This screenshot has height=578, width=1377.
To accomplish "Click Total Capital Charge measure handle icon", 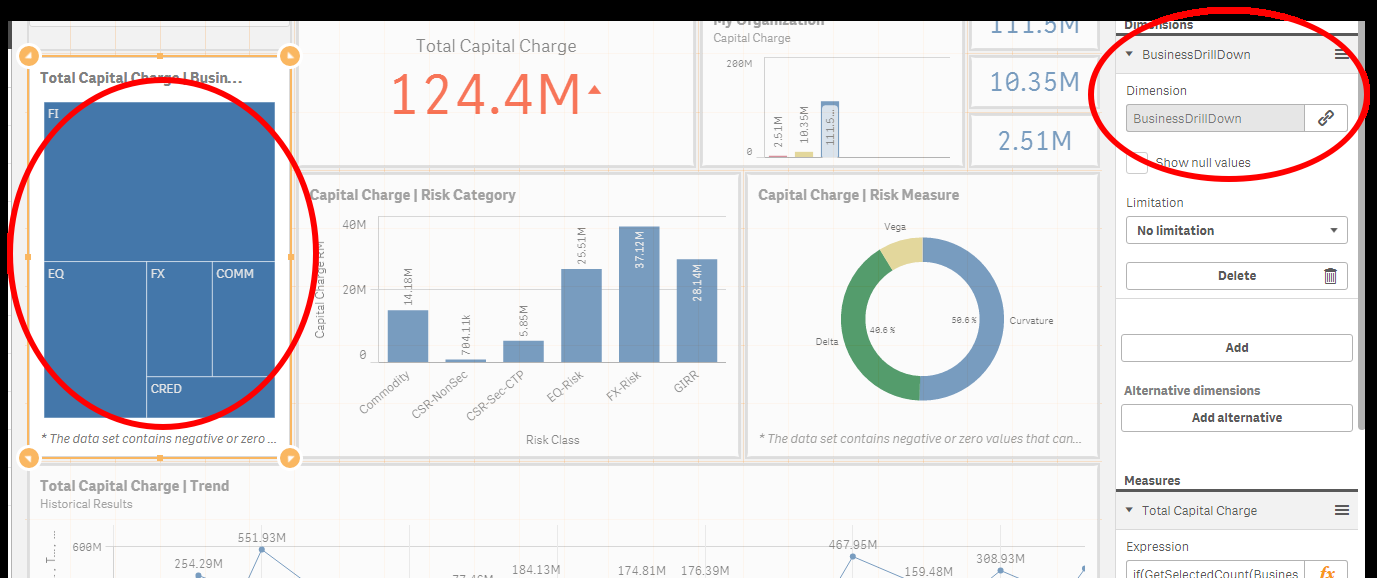I will point(1342,511).
